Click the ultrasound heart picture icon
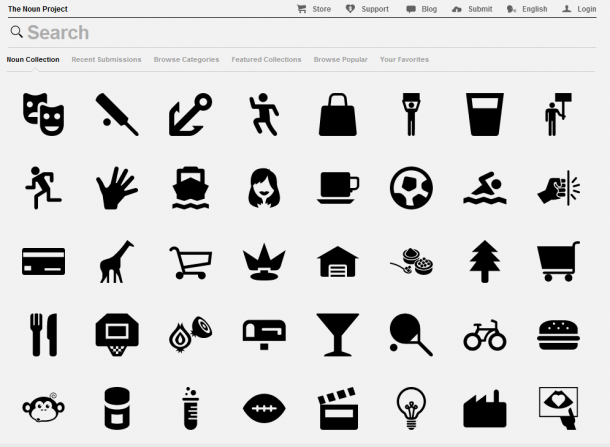Viewport: 610px width, 447px height. [558, 408]
